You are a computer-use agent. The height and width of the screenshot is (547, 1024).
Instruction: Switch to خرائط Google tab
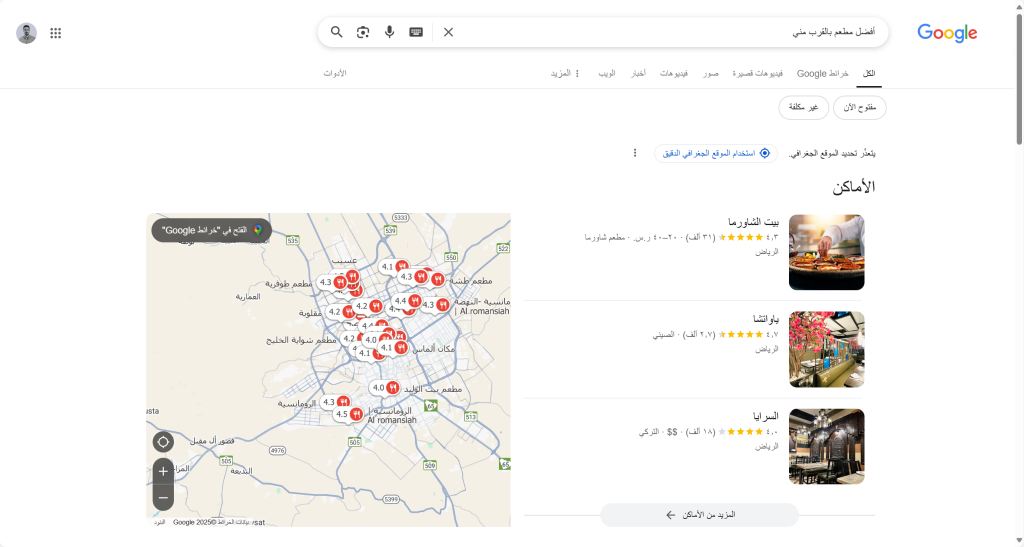click(822, 74)
